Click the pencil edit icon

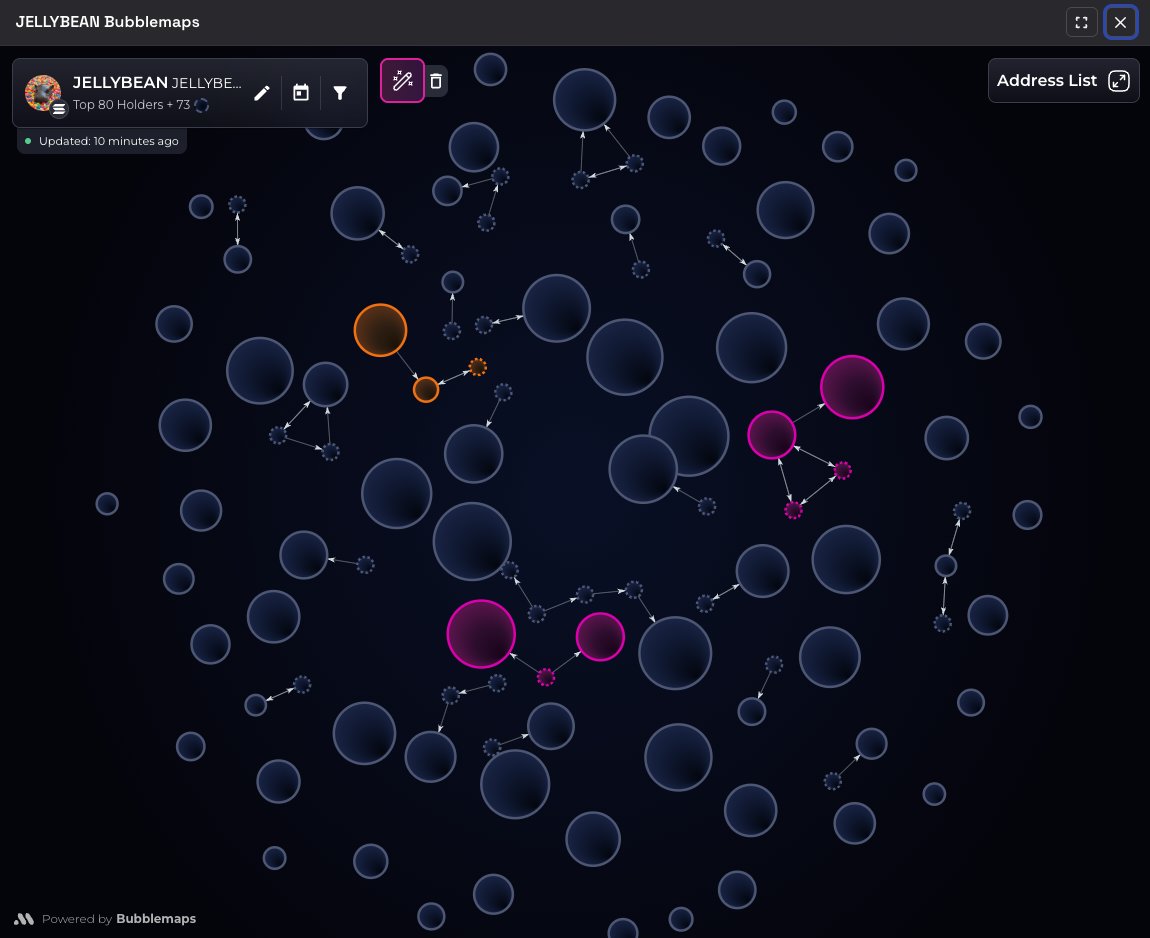point(262,93)
